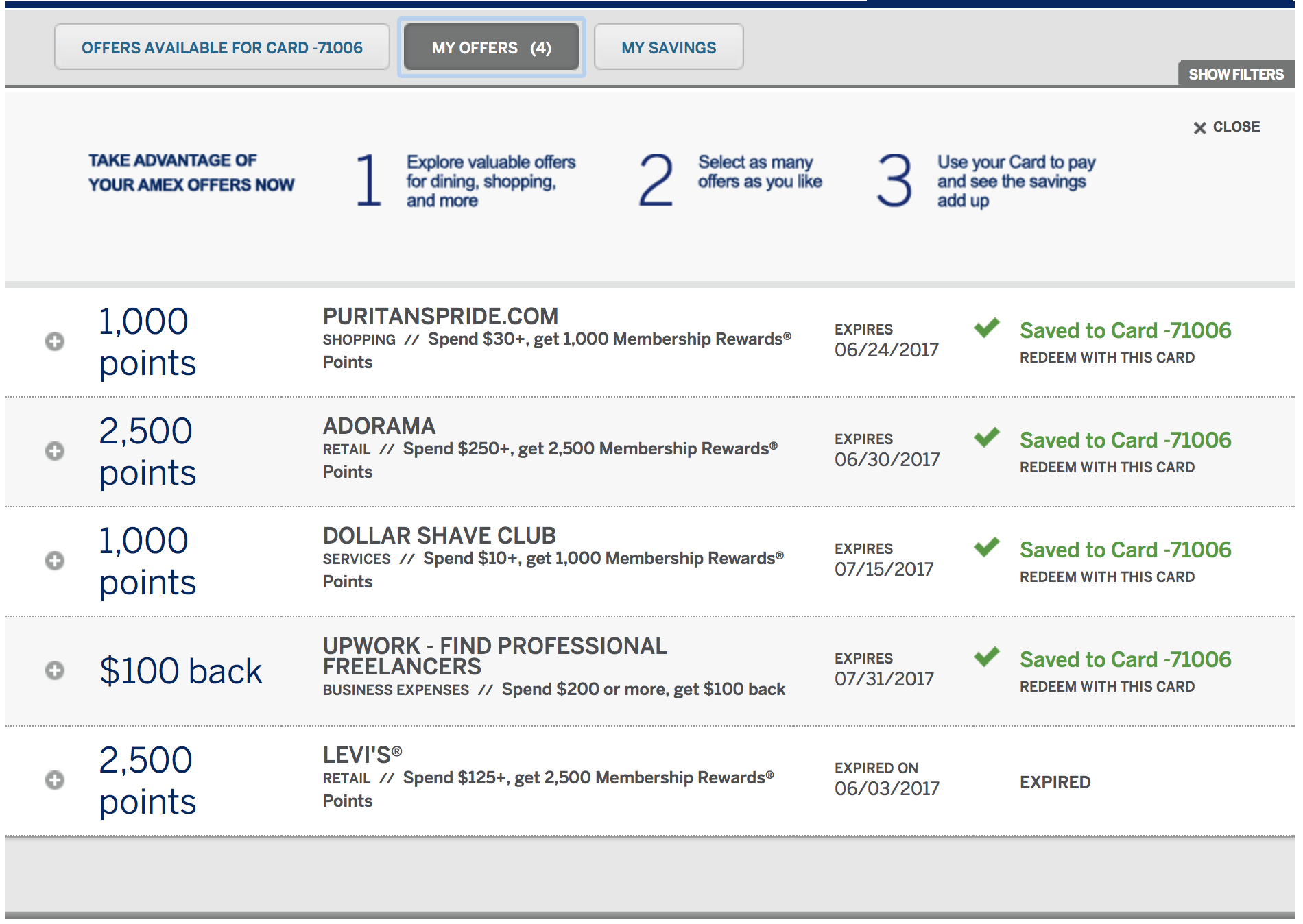Click Redeem With This Card under Puritanspride.com
This screenshot has width=1303, height=924.
click(1107, 358)
